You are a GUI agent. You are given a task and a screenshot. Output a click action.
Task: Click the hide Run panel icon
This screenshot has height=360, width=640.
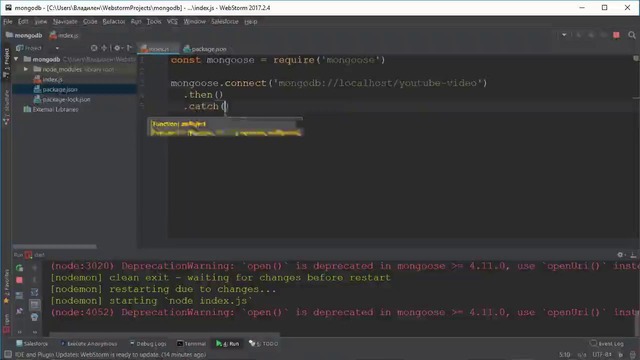pos(633,255)
